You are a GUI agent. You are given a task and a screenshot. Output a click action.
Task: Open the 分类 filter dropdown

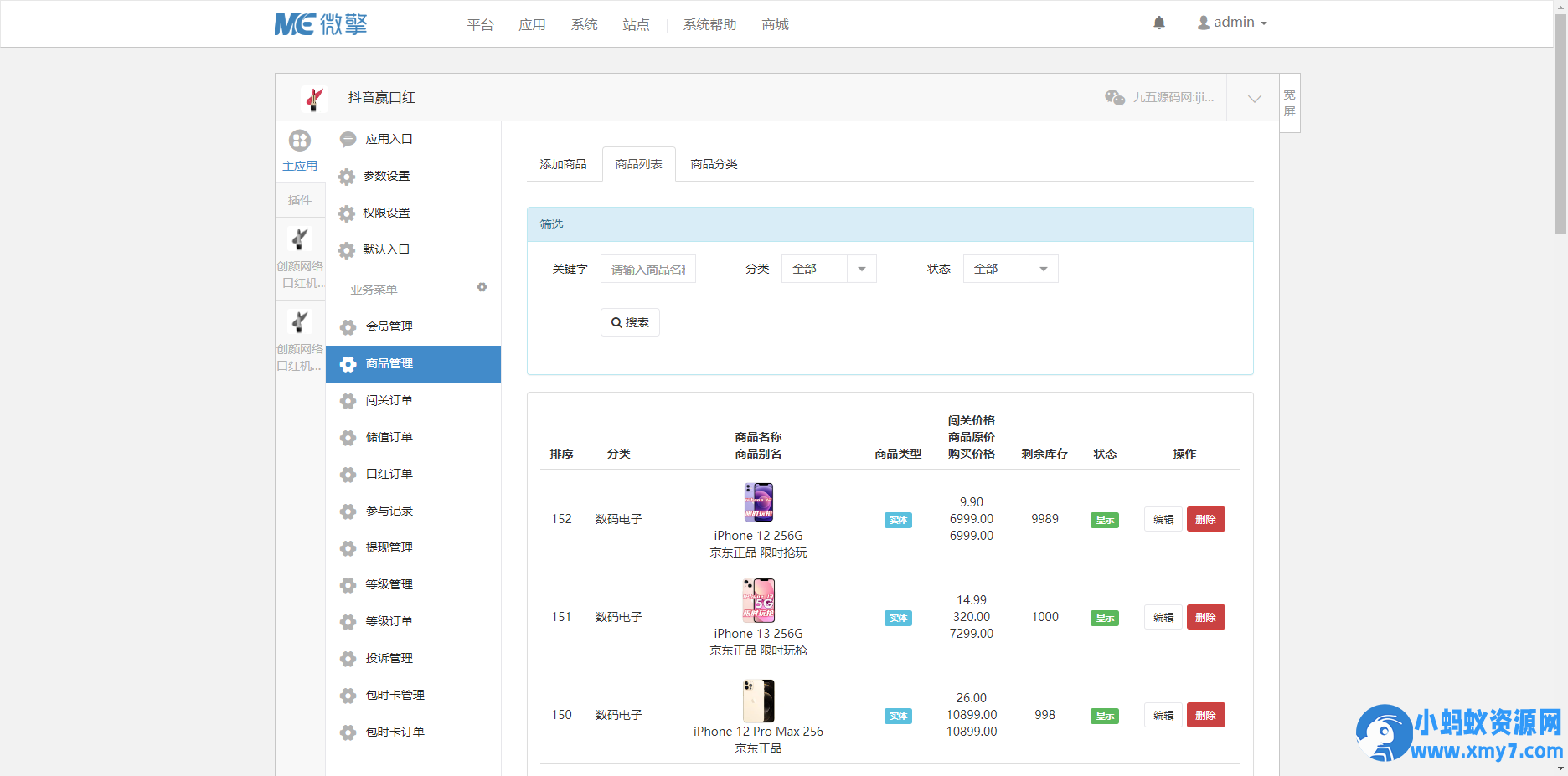[828, 269]
